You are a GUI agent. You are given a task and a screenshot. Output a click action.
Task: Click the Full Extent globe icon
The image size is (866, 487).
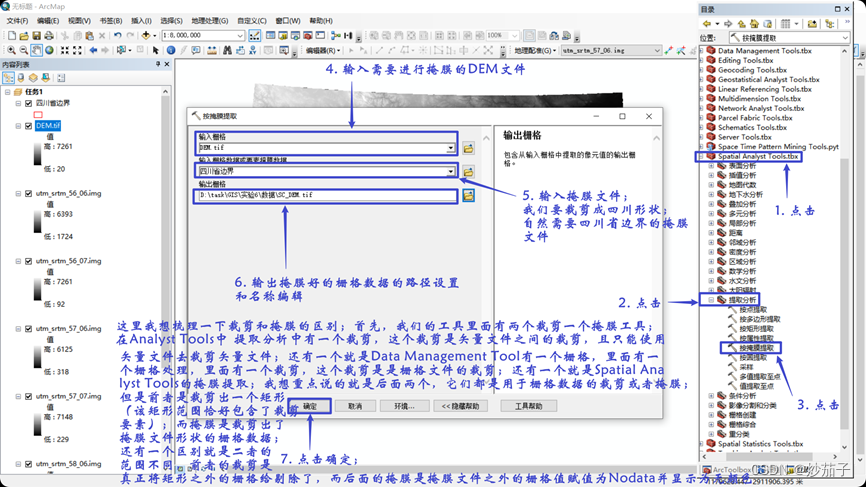tap(49, 50)
